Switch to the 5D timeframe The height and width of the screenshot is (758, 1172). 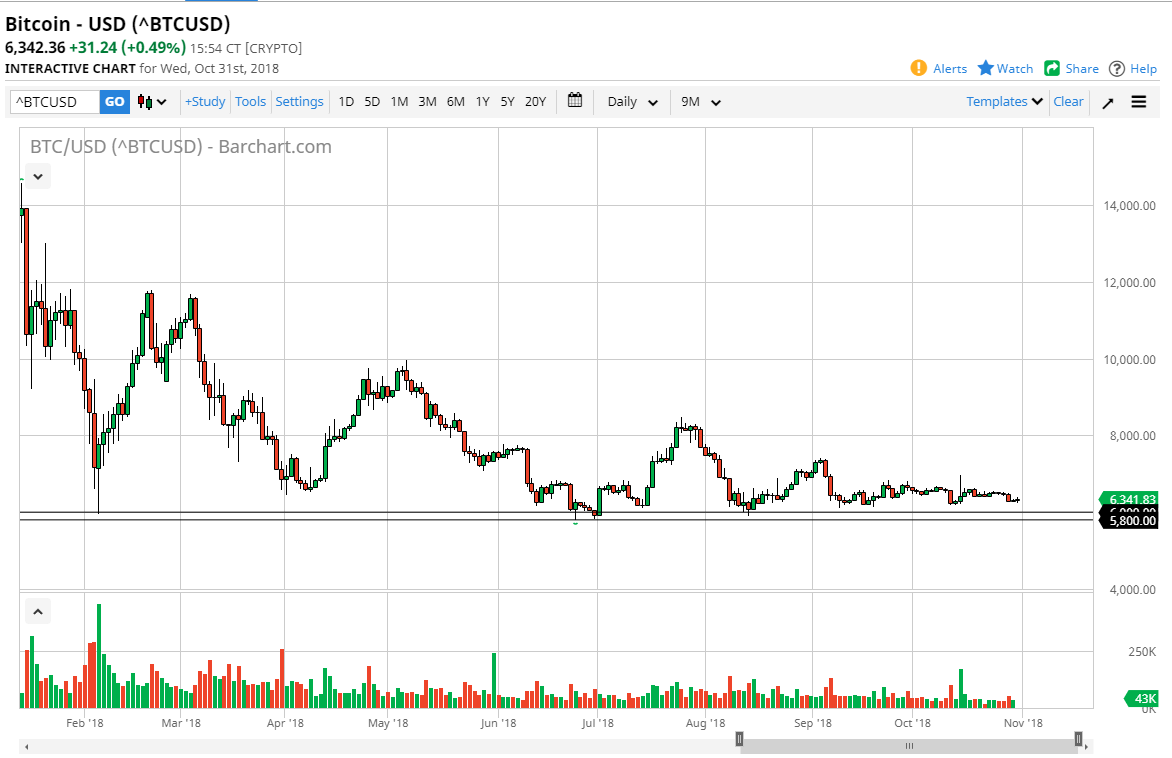click(371, 101)
